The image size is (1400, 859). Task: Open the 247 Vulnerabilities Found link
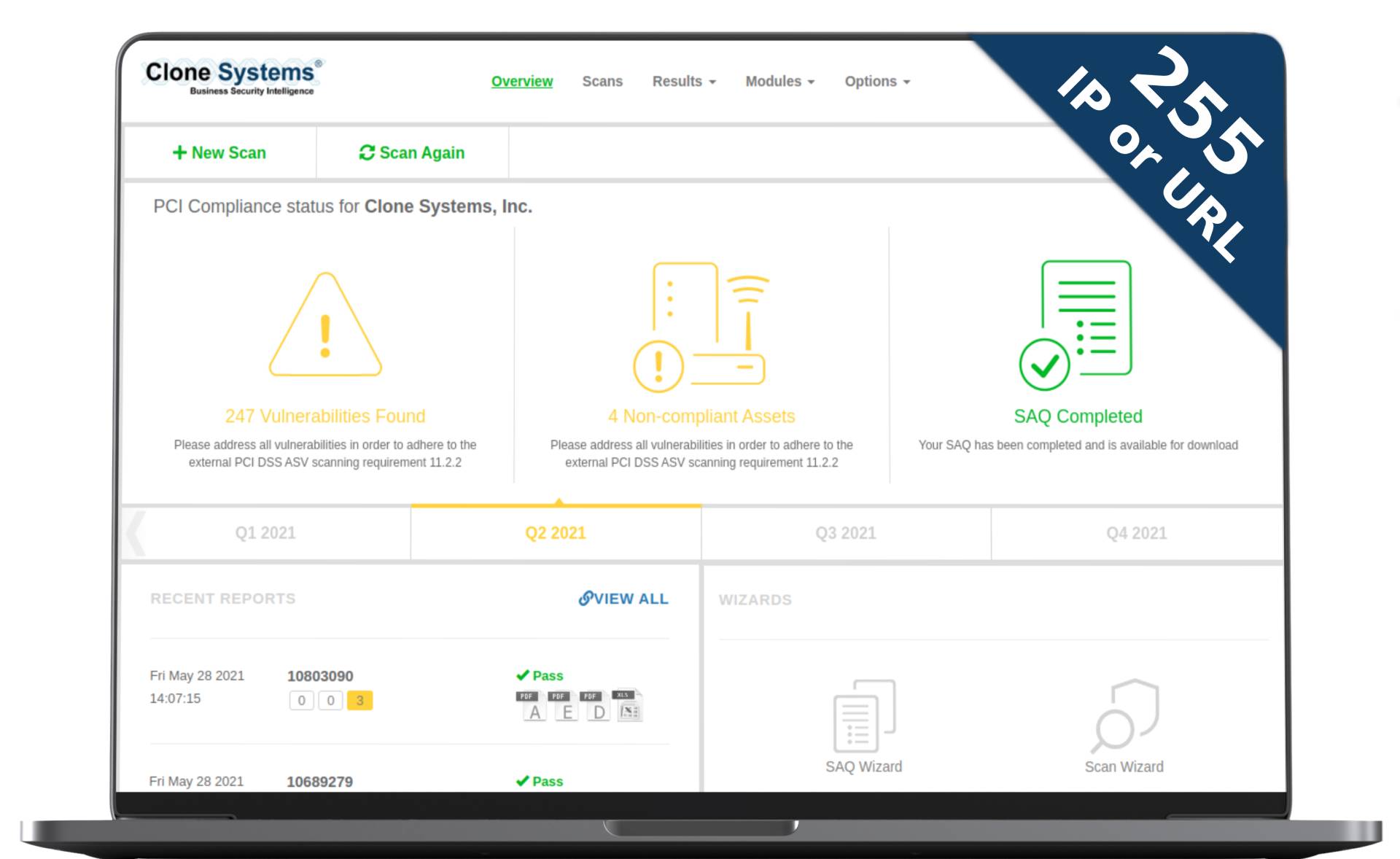[x=325, y=416]
